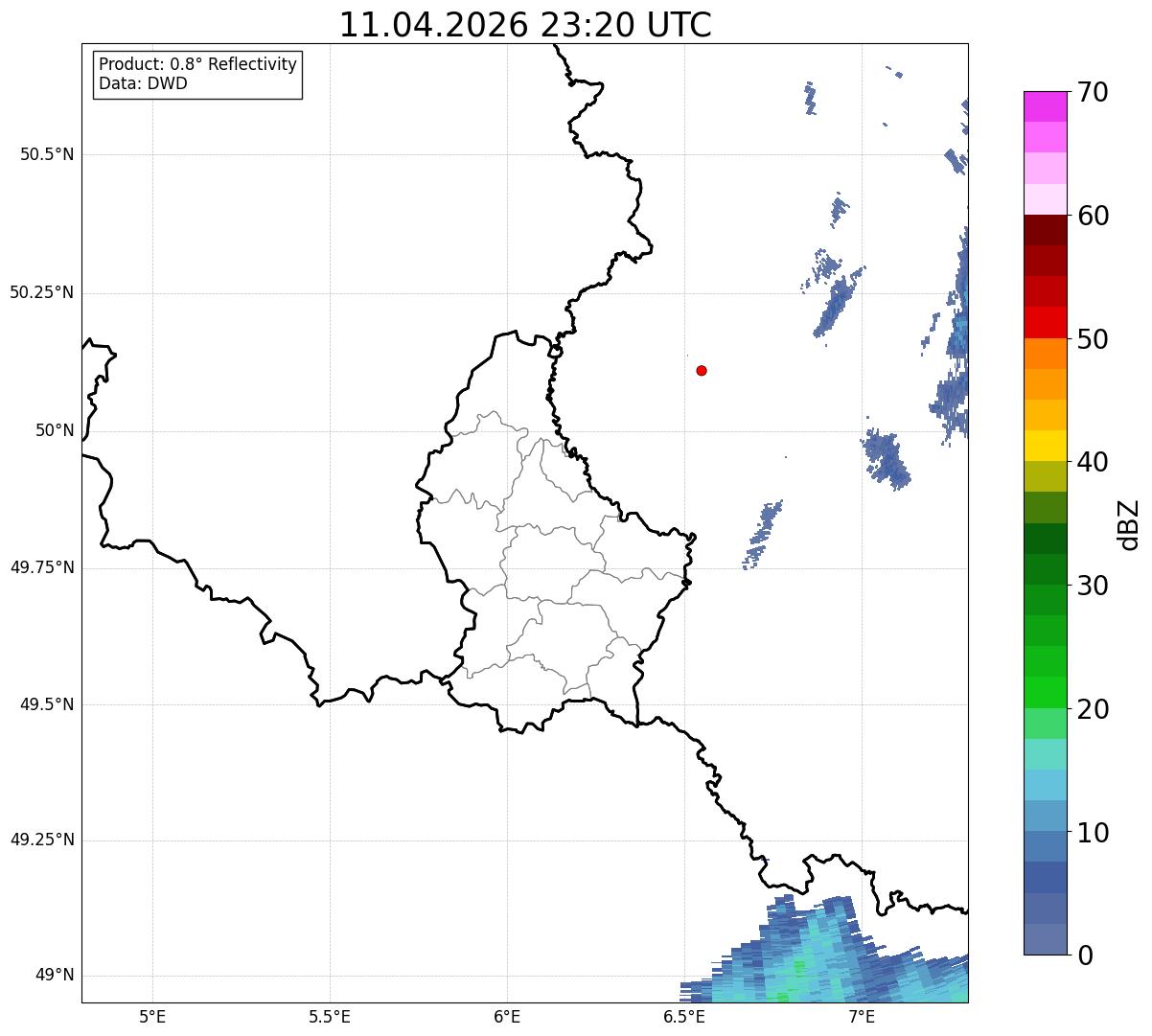Screen dimensions: 1152x1036
Task: Click the 30 tick label on colorbar
Action: [1094, 586]
